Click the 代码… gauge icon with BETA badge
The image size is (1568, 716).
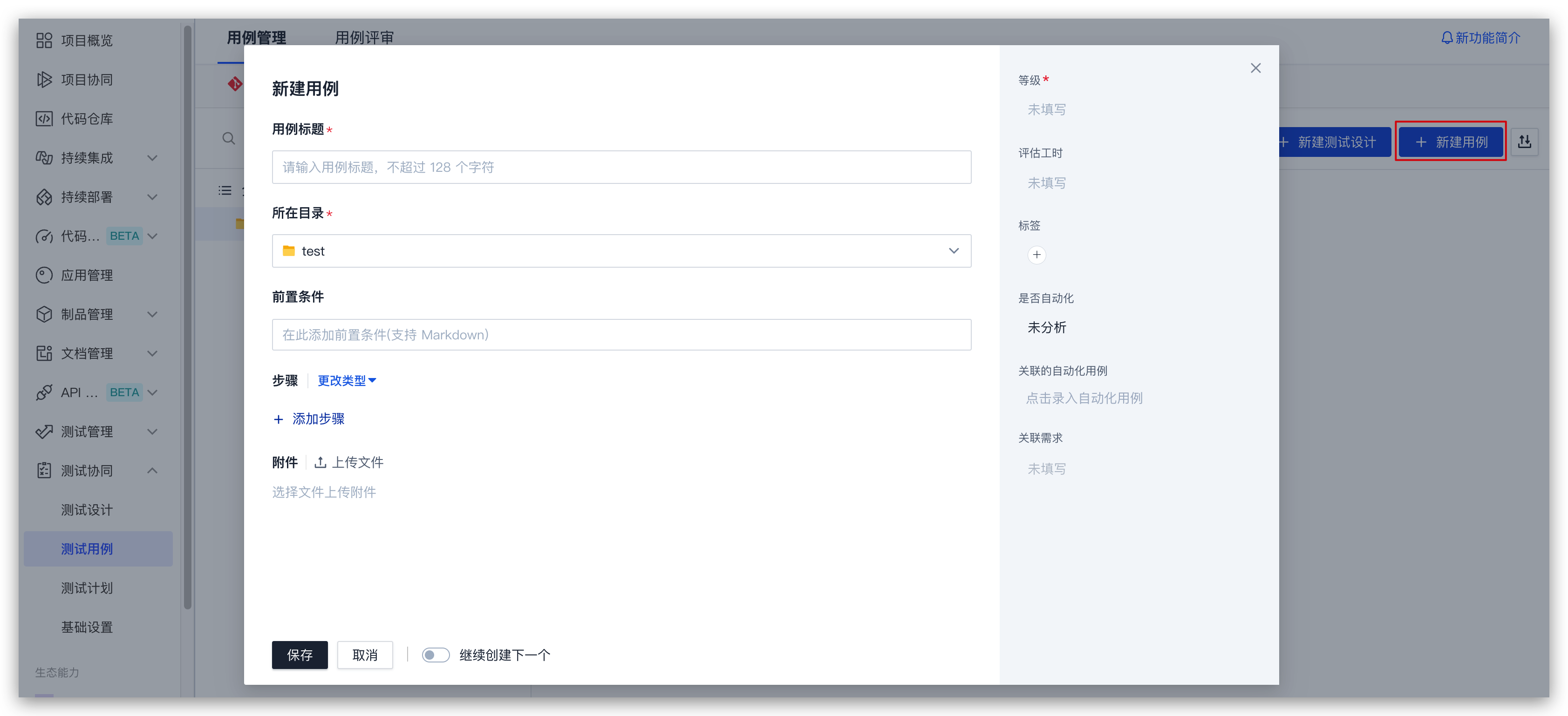click(44, 236)
